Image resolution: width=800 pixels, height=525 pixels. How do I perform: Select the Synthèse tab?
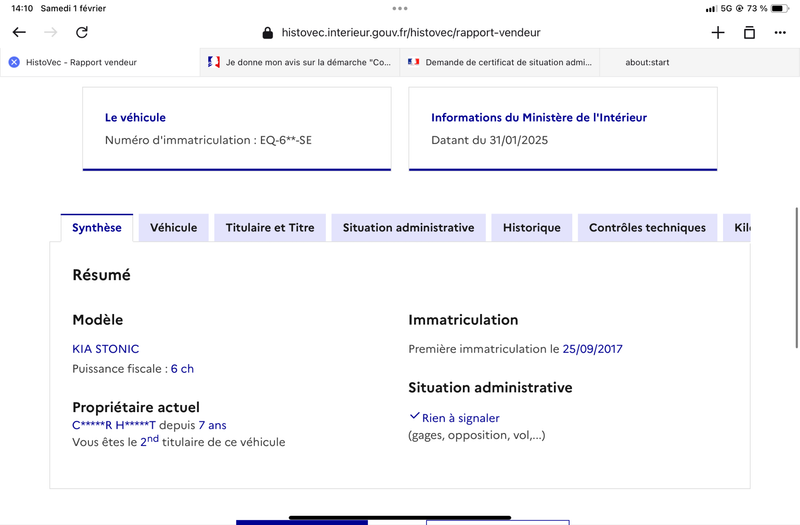97,228
